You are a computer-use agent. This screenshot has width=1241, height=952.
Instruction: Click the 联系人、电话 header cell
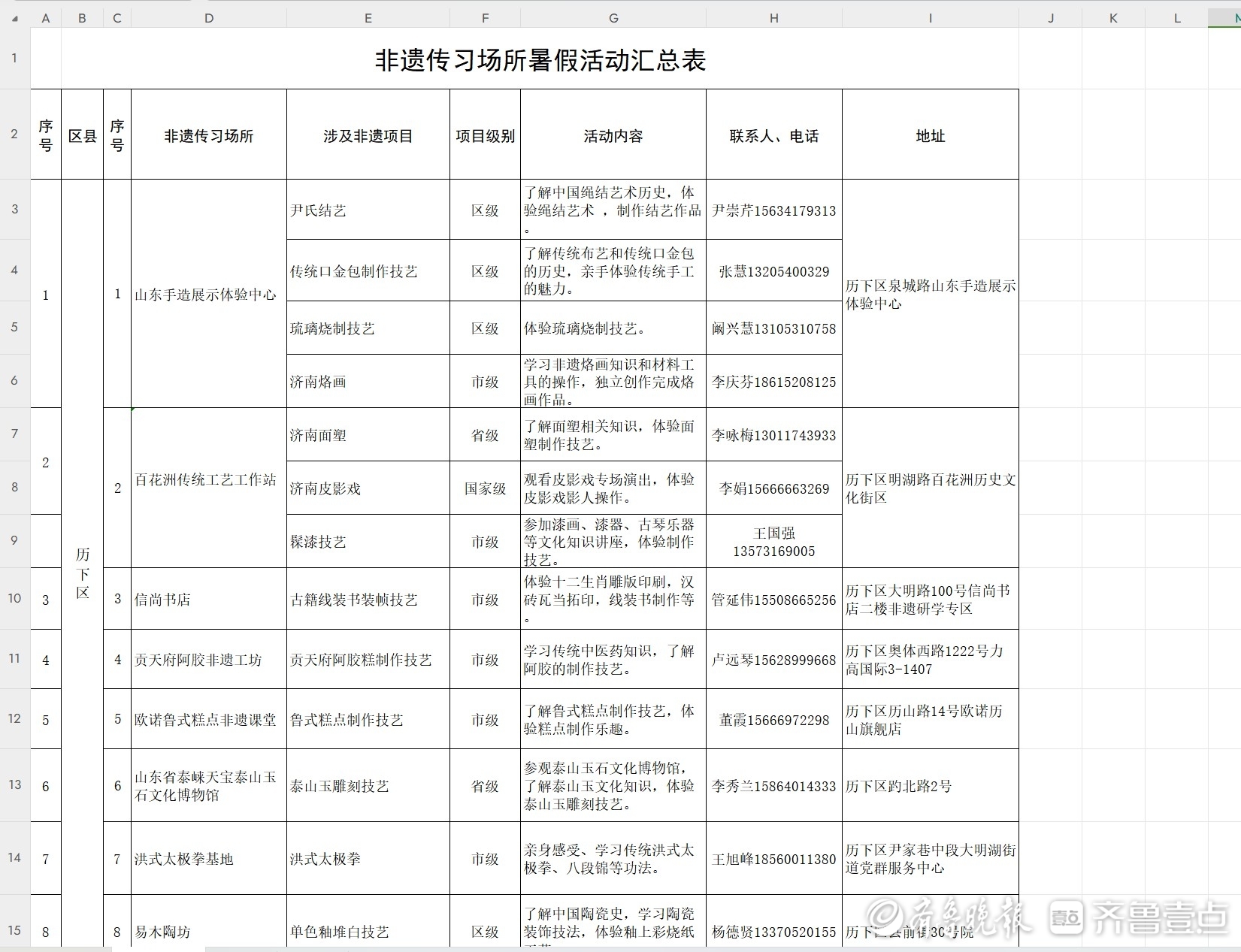pos(773,136)
